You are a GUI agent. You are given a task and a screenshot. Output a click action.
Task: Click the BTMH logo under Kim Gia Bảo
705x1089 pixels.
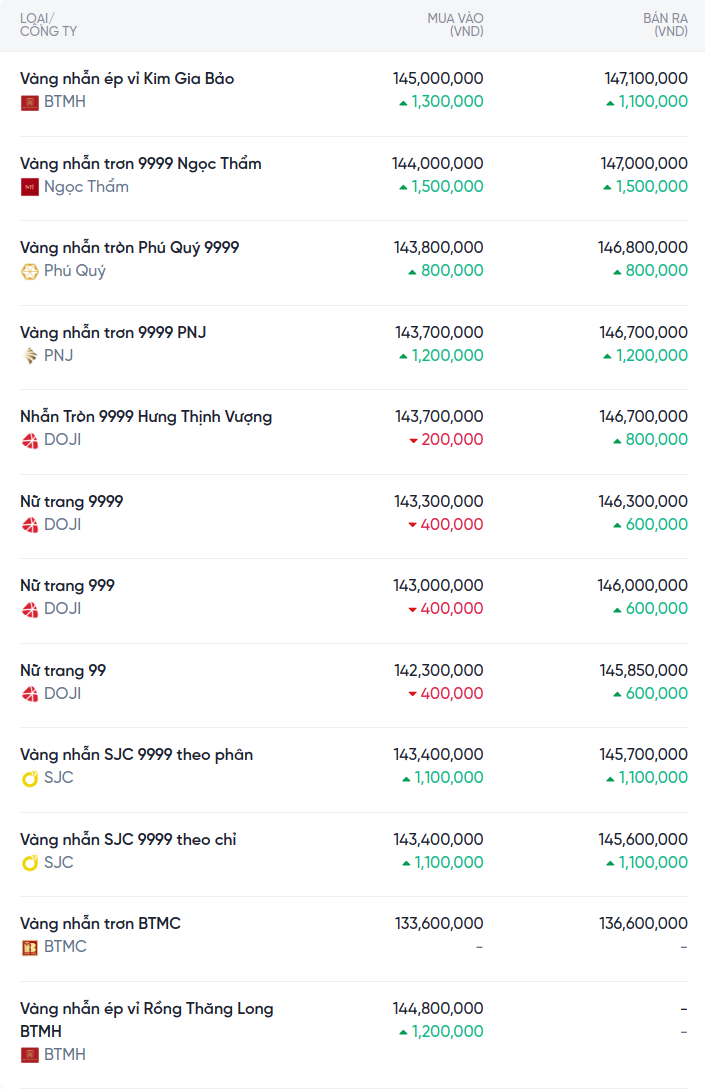pos(30,102)
